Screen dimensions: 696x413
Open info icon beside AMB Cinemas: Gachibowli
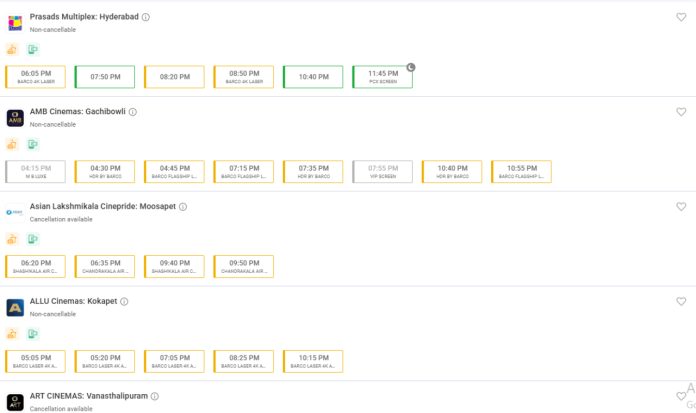pyautogui.click(x=133, y=112)
